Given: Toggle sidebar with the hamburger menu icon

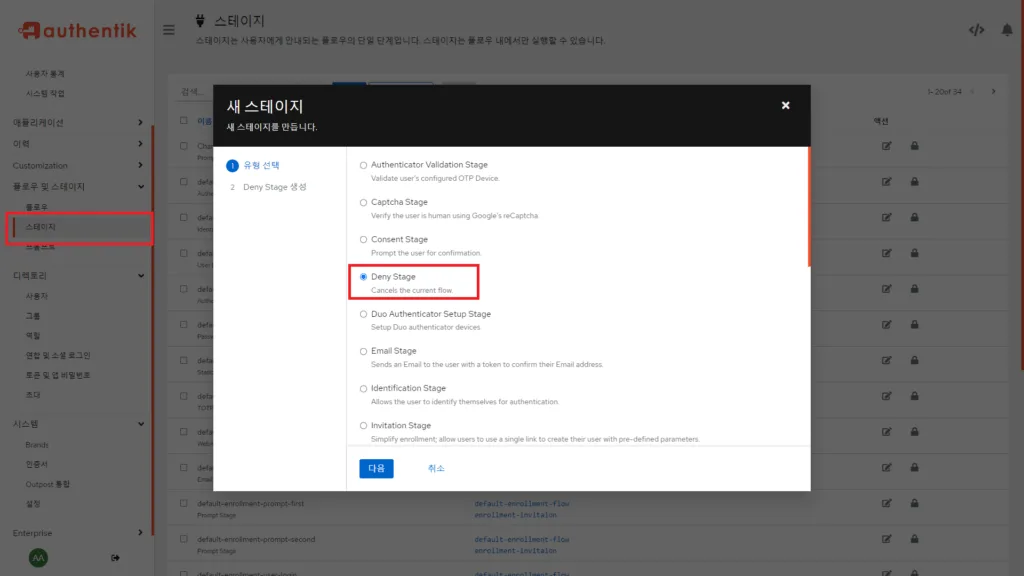Looking at the screenshot, I should [x=169, y=29].
